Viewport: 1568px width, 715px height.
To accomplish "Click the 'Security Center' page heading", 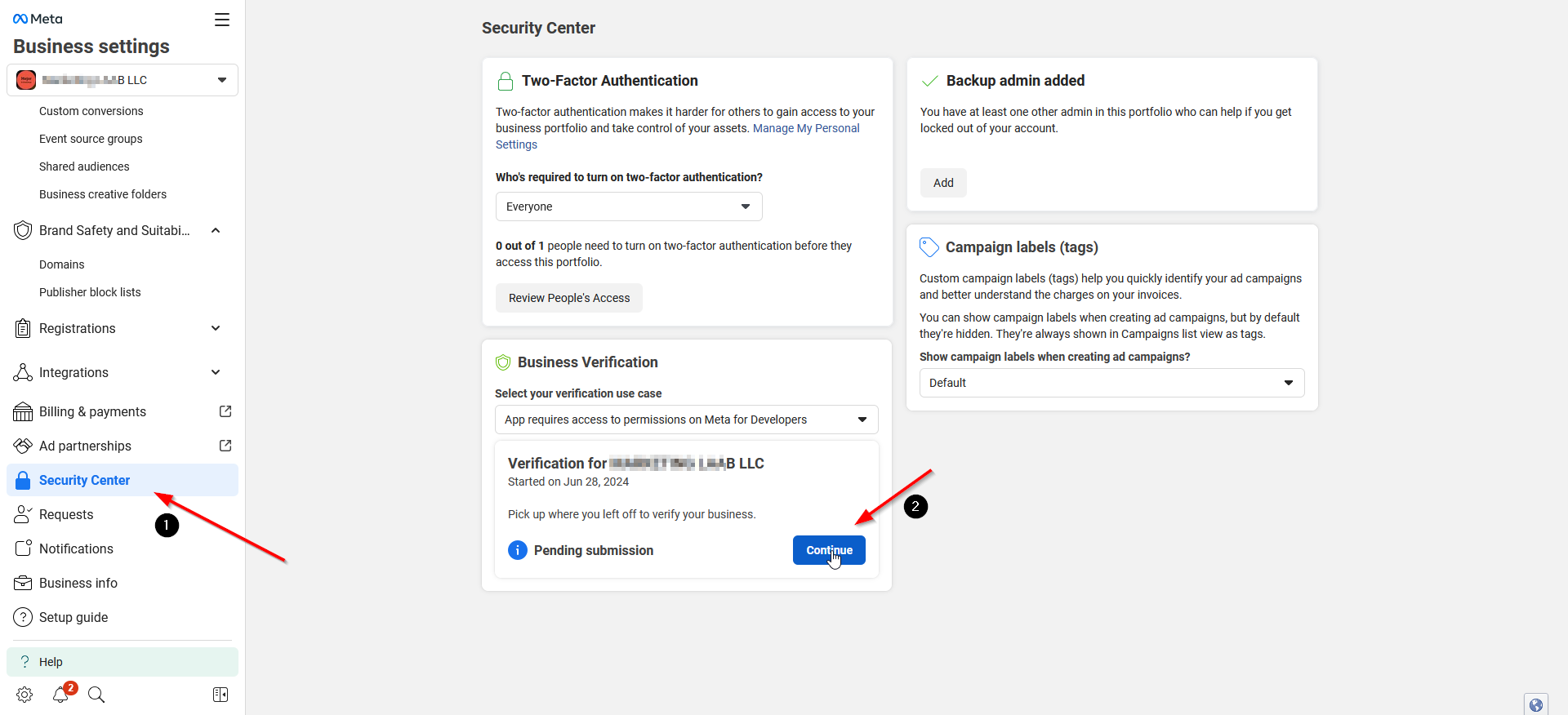I will click(x=538, y=28).
